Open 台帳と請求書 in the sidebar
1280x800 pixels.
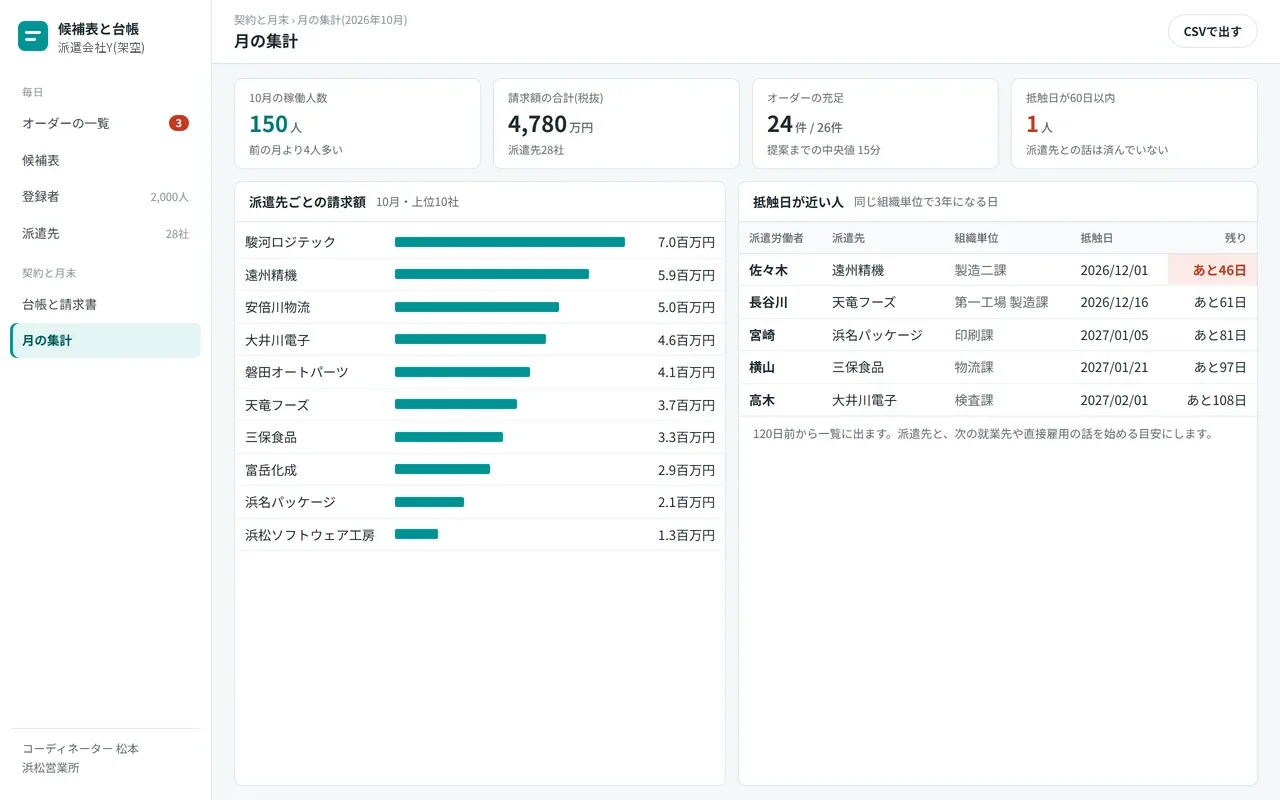click(105, 304)
